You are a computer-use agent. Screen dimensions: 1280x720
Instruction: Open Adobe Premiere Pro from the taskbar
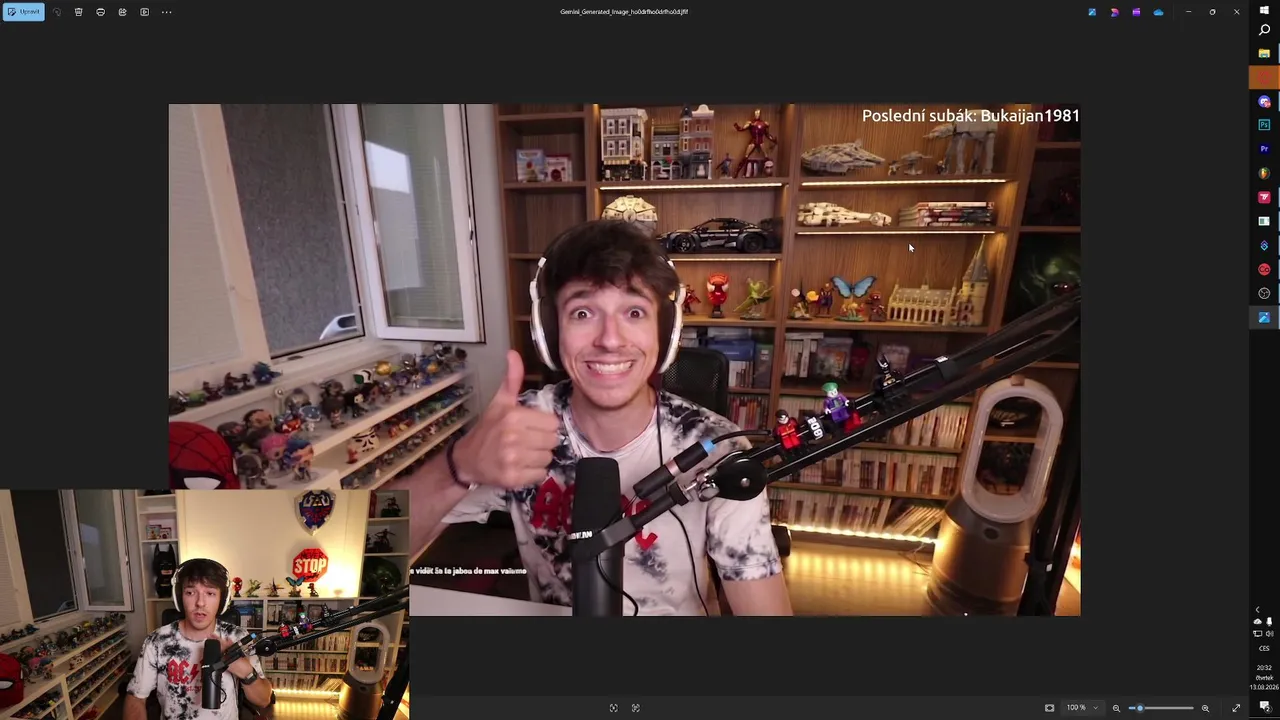point(1264,149)
